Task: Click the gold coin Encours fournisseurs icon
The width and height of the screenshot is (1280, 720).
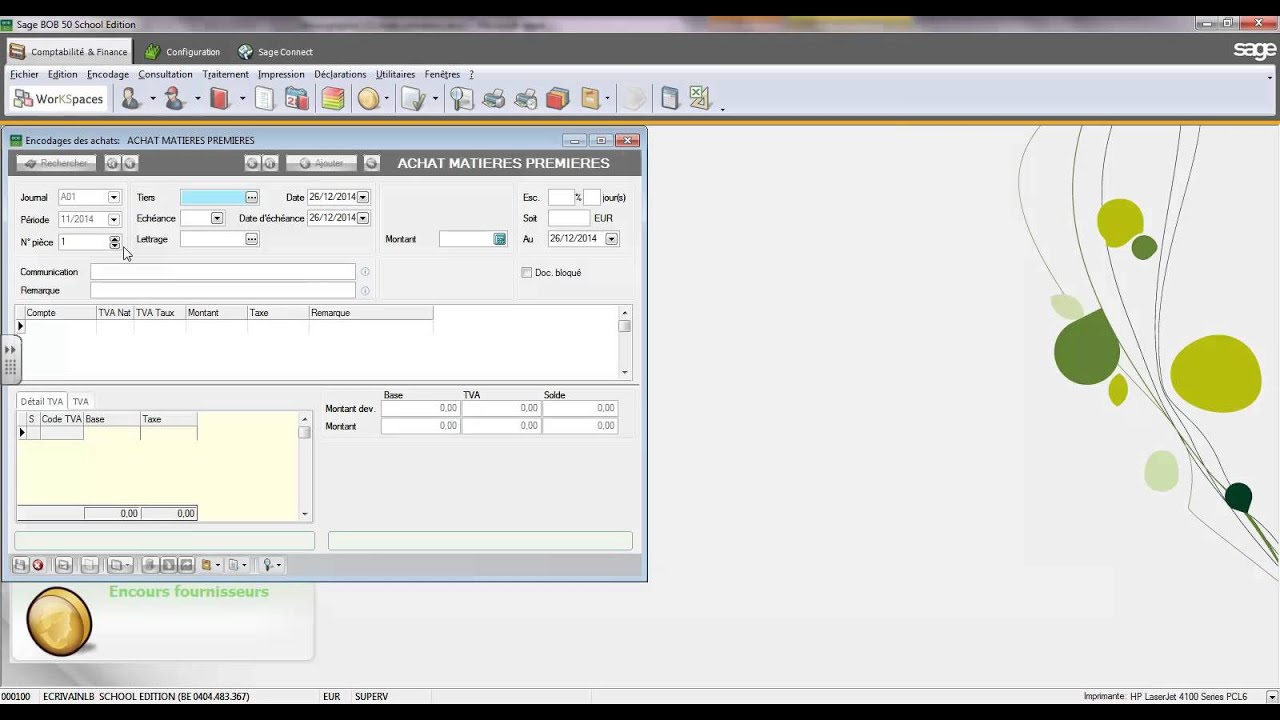Action: tap(59, 622)
